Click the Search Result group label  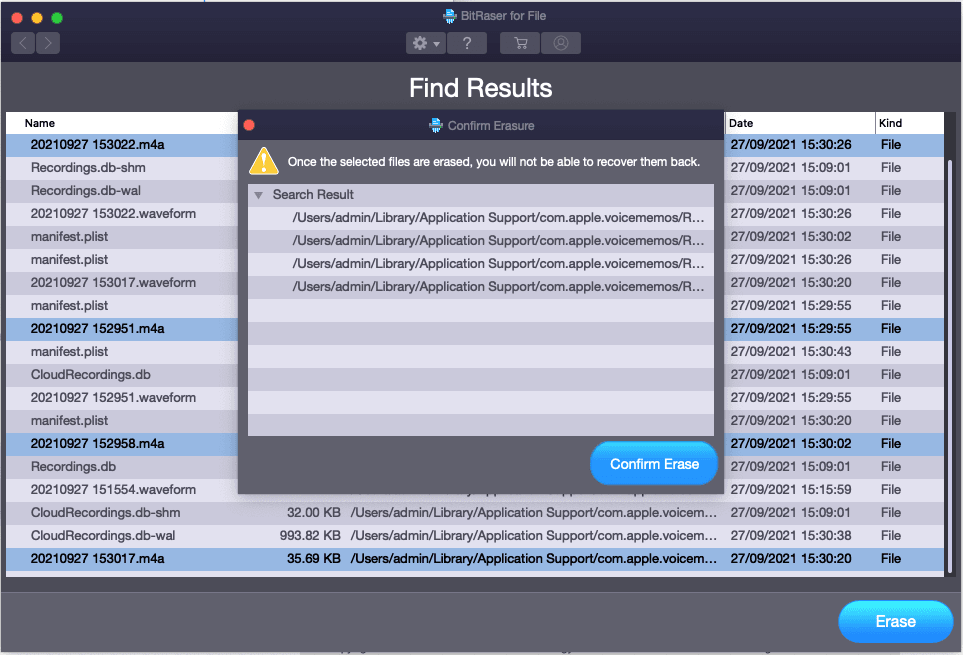pyautogui.click(x=313, y=195)
